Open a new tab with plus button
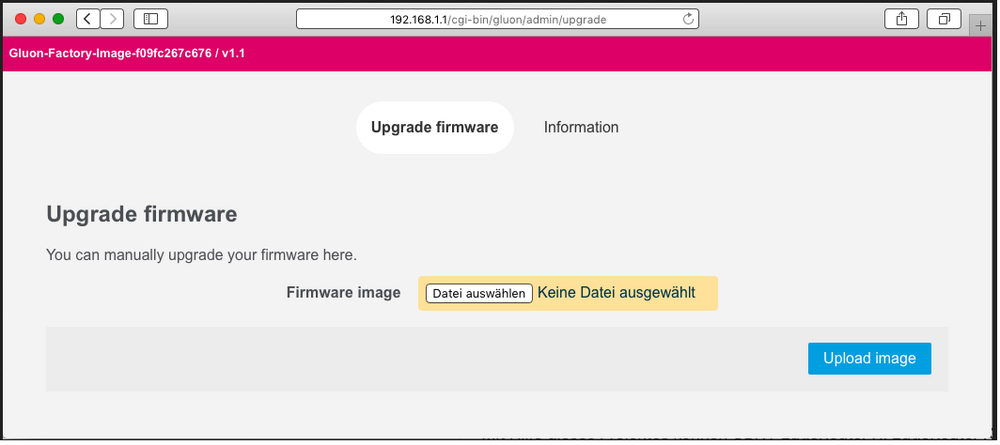1000x445 pixels. pyautogui.click(x=981, y=26)
